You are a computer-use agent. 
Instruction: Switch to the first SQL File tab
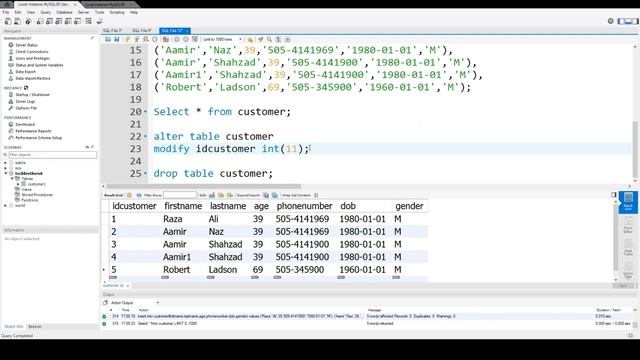pos(113,31)
